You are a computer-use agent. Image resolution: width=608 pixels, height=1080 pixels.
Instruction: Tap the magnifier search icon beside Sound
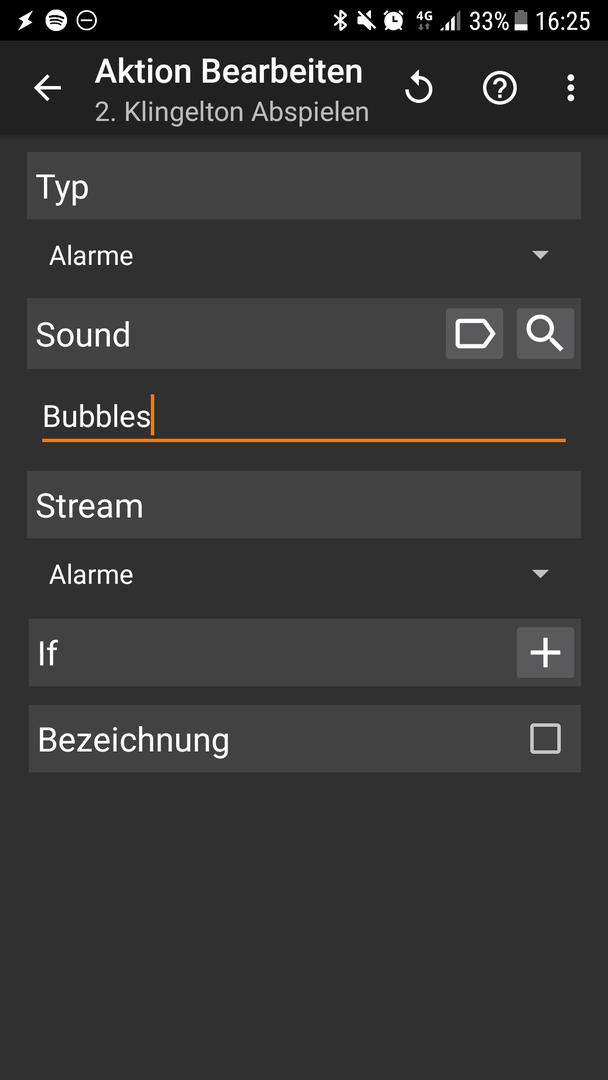tap(545, 334)
